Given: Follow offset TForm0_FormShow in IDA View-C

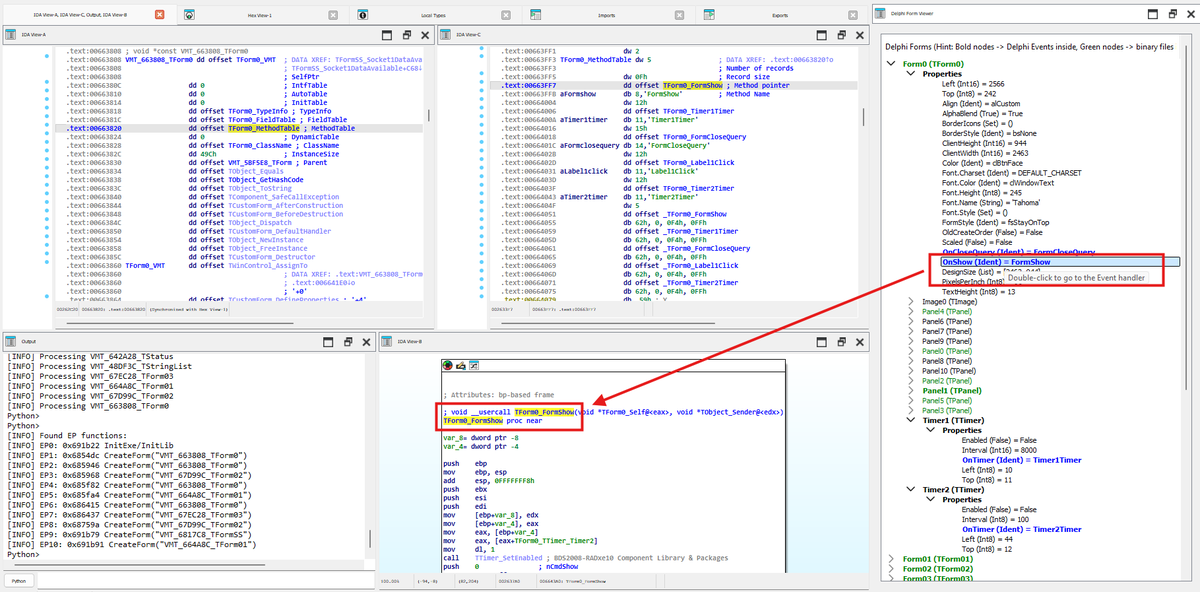Looking at the screenshot, I should click(x=692, y=87).
